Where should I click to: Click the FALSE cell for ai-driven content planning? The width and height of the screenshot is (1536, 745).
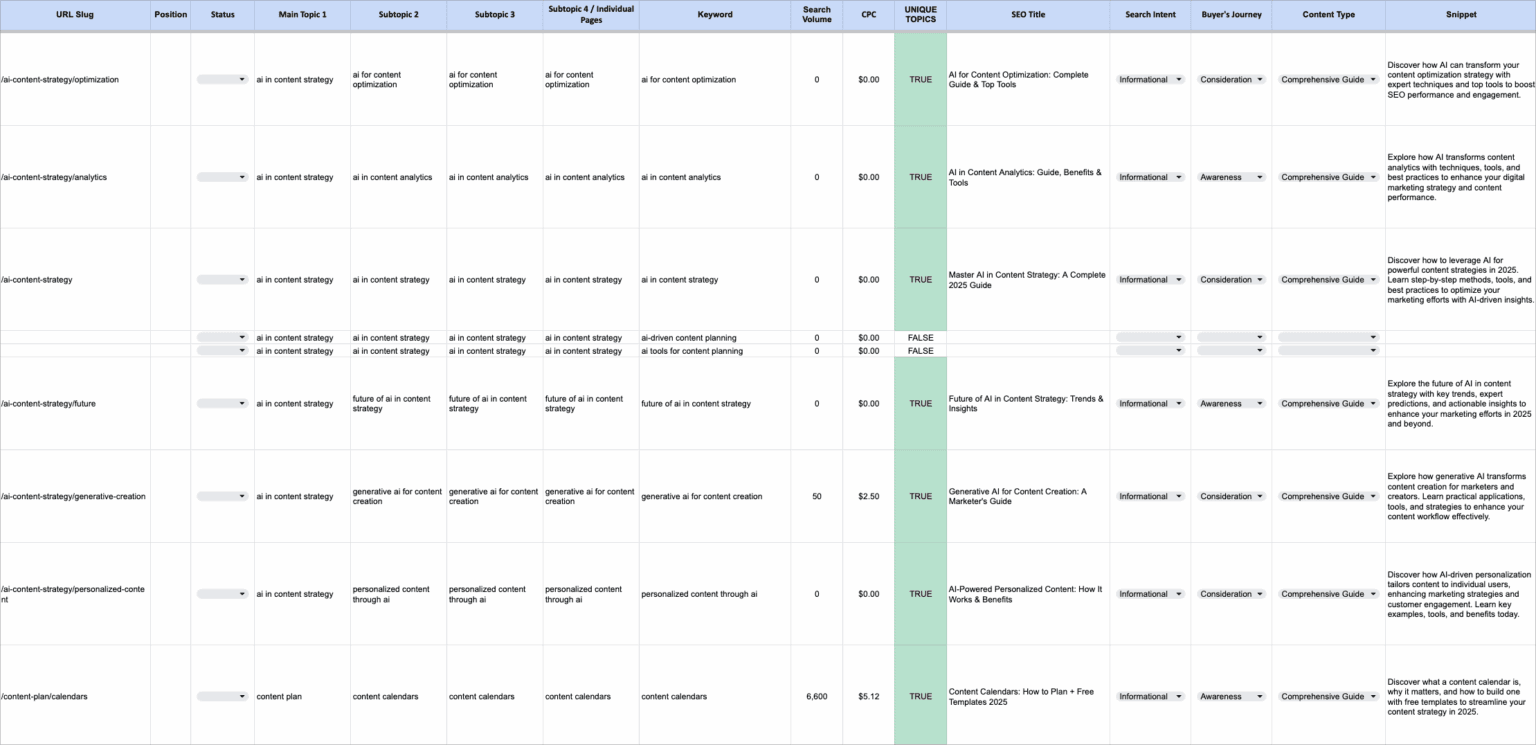[x=919, y=337]
